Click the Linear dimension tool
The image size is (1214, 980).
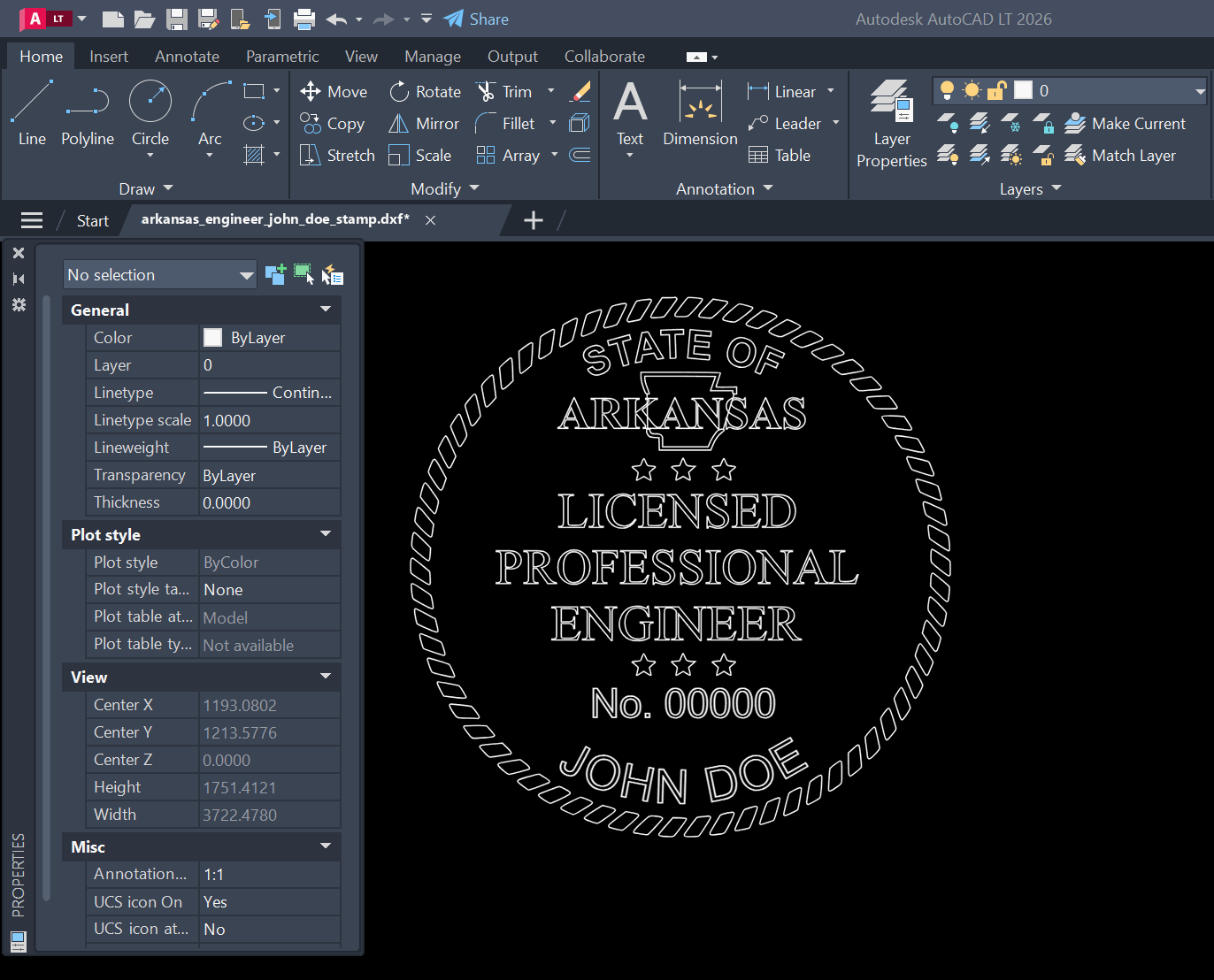pos(782,91)
